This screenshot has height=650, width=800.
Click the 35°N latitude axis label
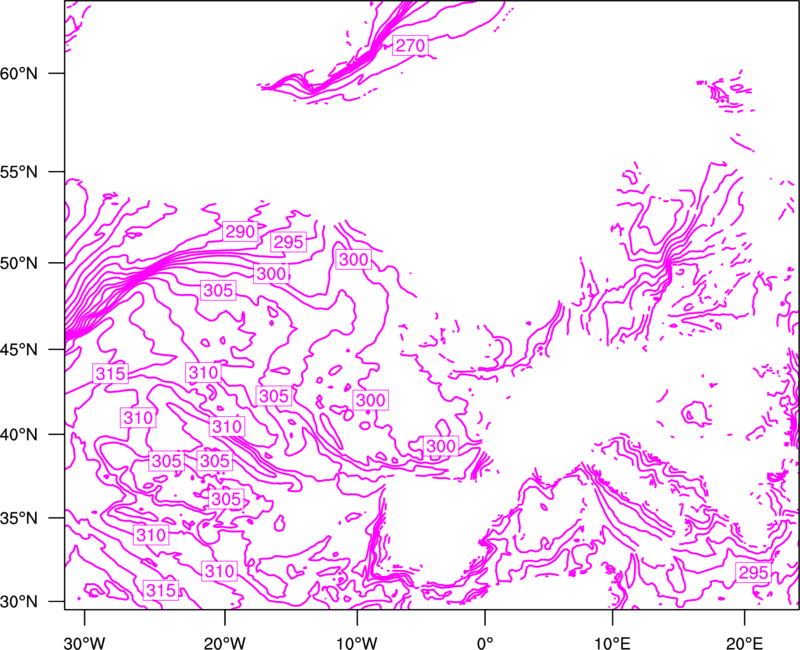coord(19,518)
